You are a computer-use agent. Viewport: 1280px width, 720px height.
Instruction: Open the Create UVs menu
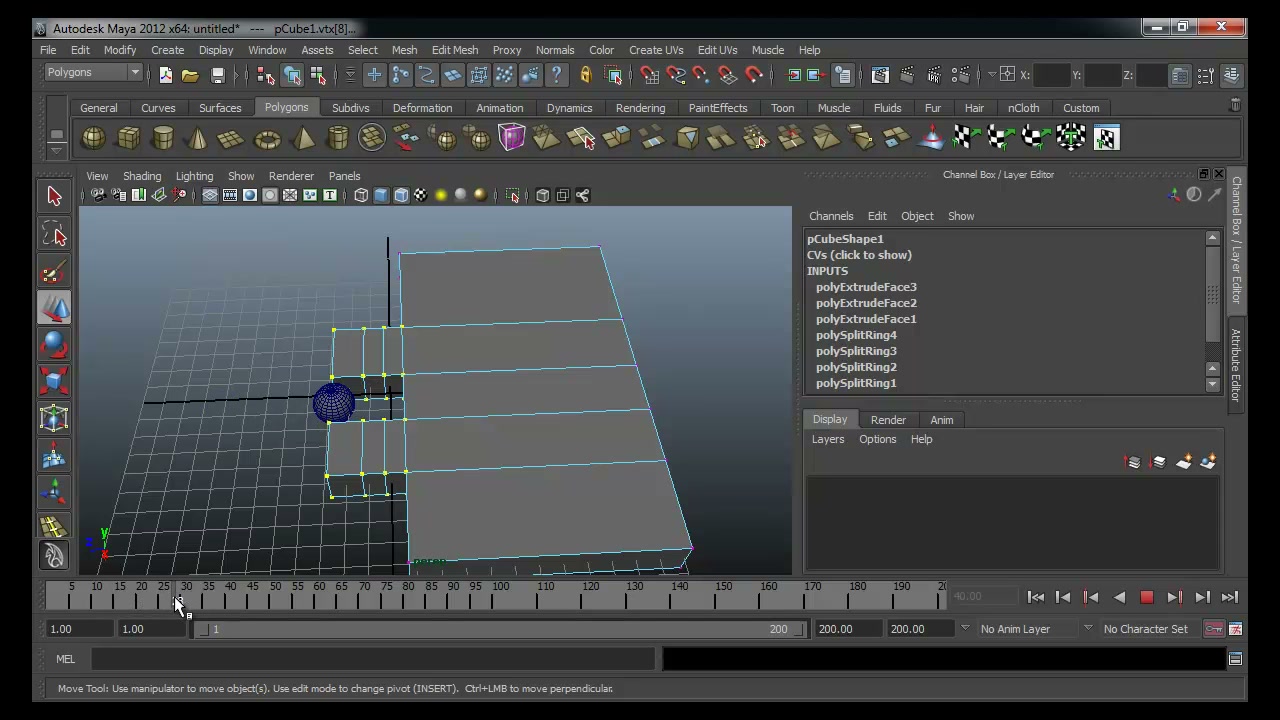click(656, 50)
